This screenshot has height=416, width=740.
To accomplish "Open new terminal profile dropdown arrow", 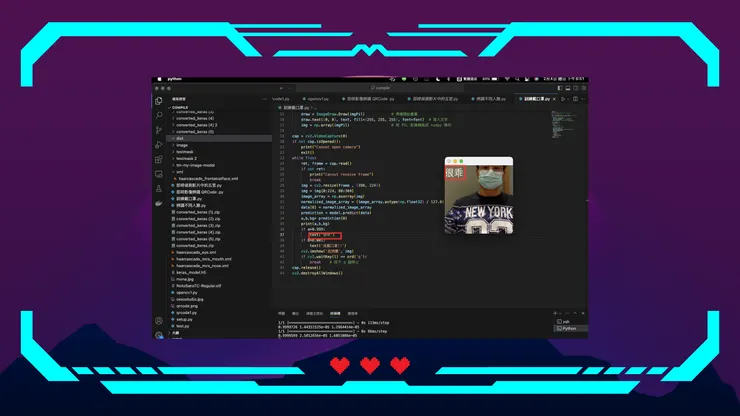I will click(560, 313).
